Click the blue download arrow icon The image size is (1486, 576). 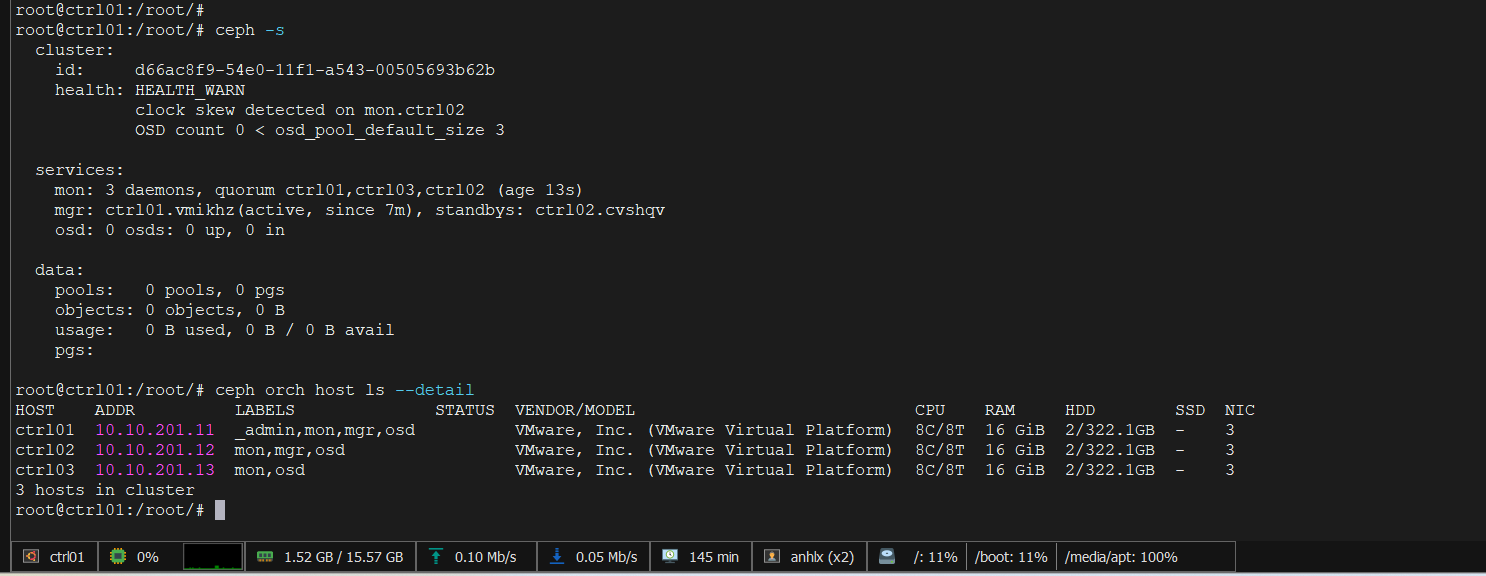pyautogui.click(x=557, y=557)
